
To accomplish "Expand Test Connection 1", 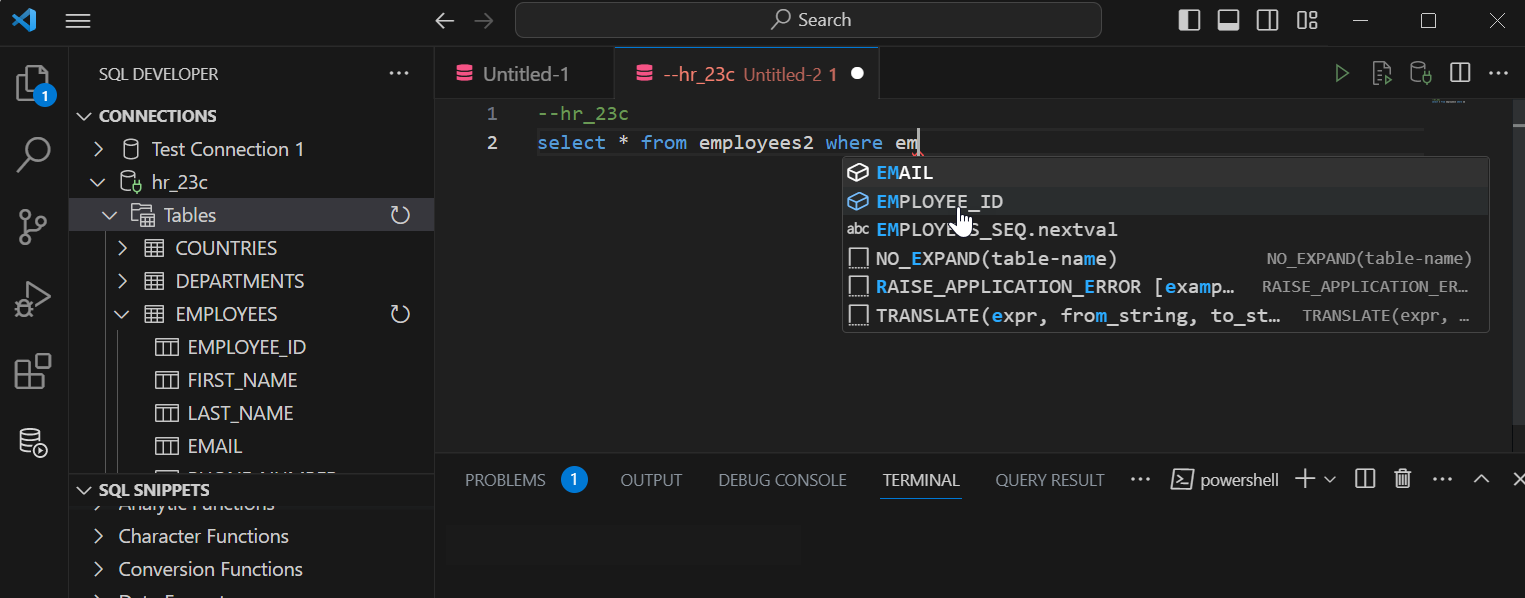I will [x=98, y=148].
